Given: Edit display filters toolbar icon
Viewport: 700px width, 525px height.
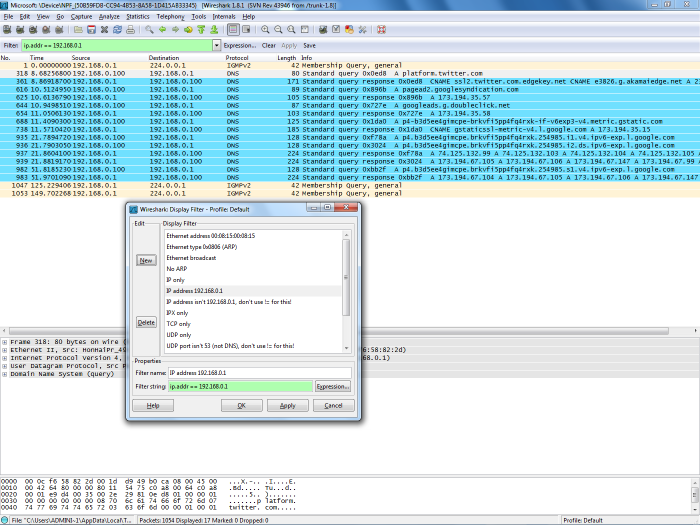Looking at the screenshot, I should click(x=336, y=30).
